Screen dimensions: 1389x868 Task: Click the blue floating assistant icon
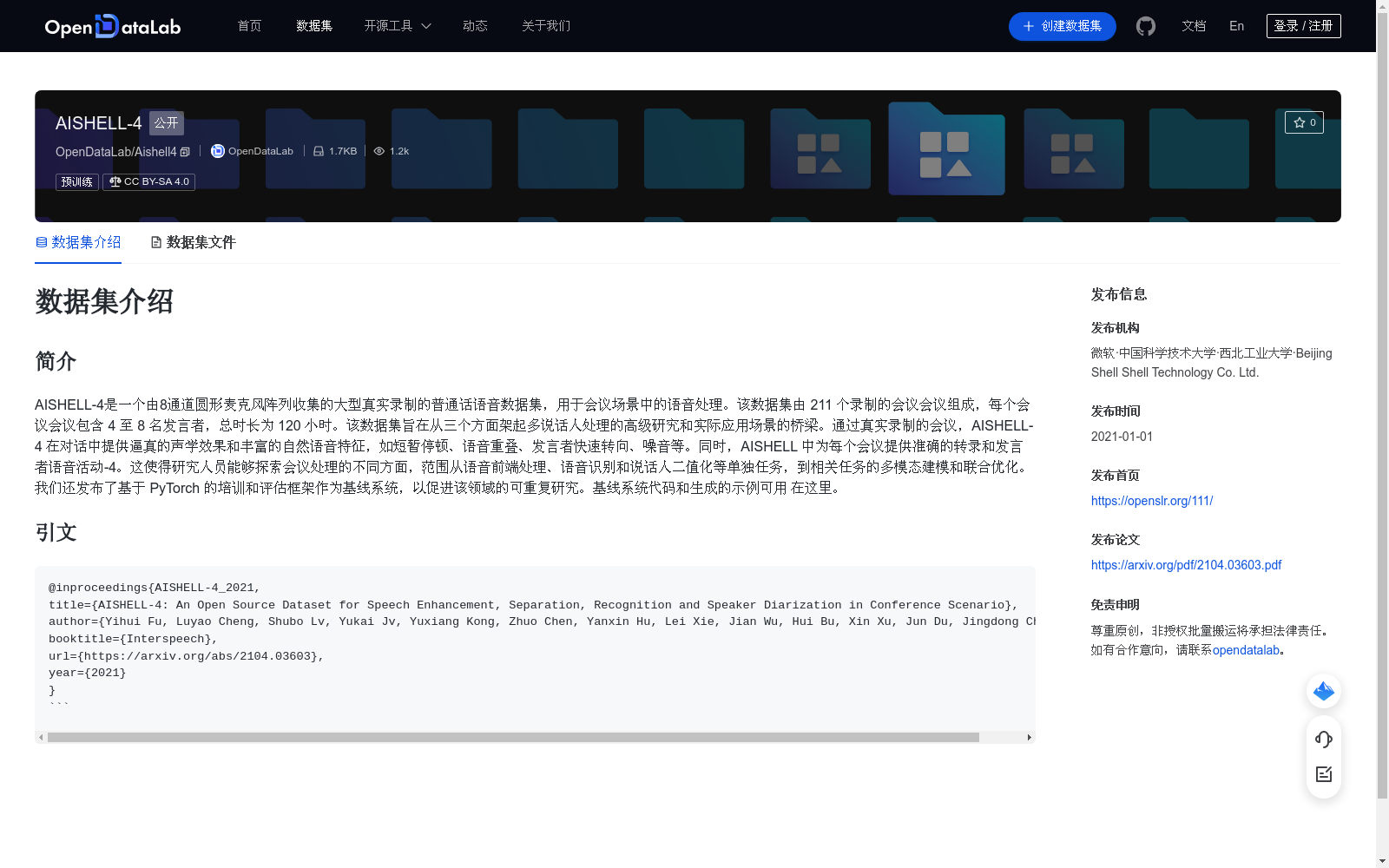click(x=1324, y=691)
